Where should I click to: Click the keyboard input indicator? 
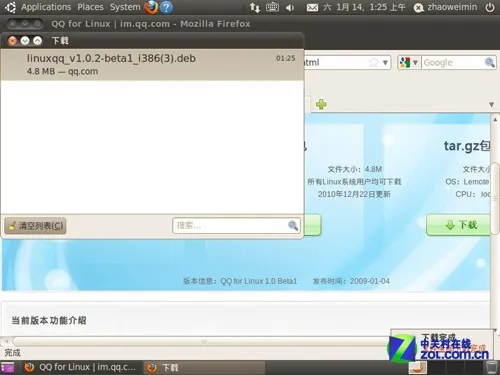click(x=272, y=7)
